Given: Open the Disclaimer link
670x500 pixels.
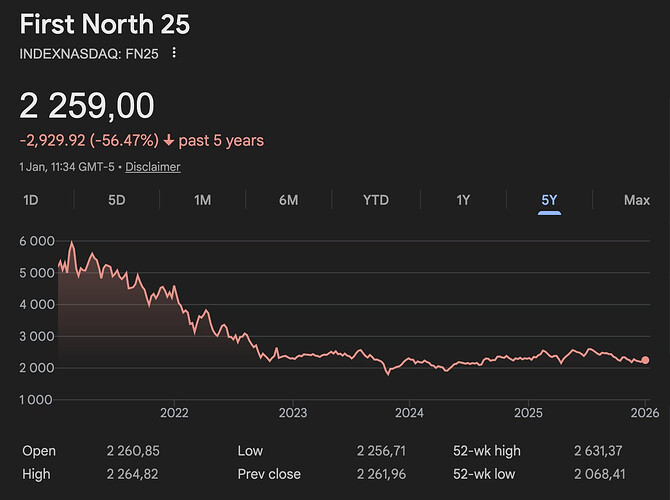Looking at the screenshot, I should pyautogui.click(x=153, y=167).
